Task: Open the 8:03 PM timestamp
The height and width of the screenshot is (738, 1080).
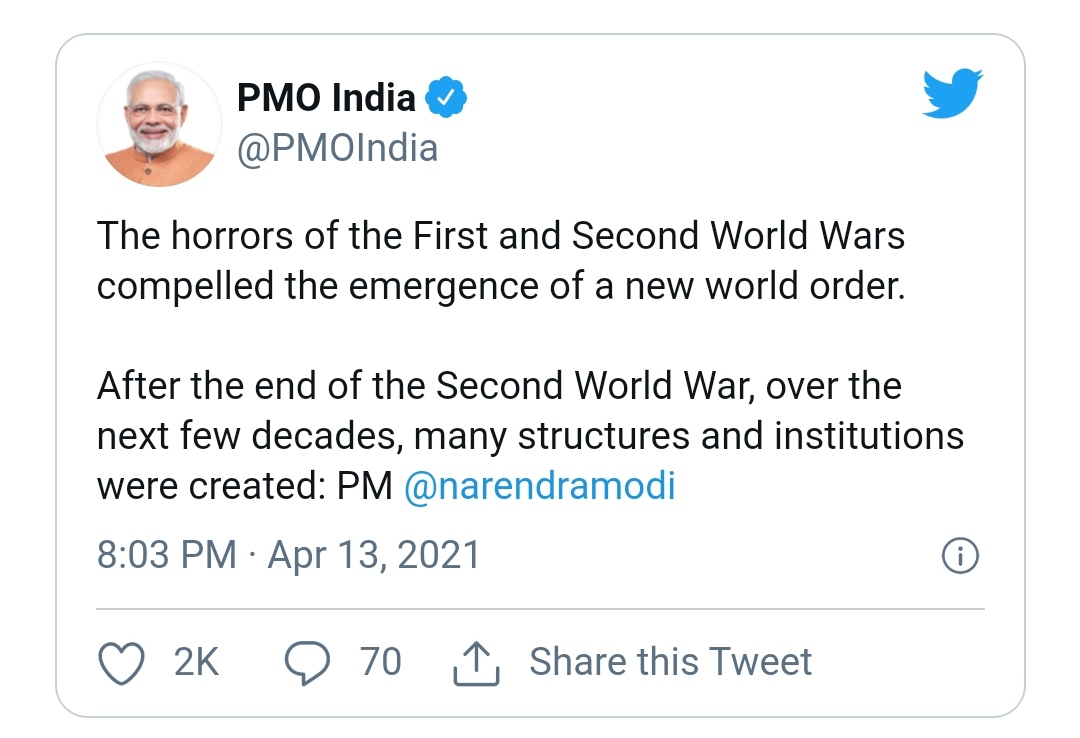Action: (x=167, y=555)
